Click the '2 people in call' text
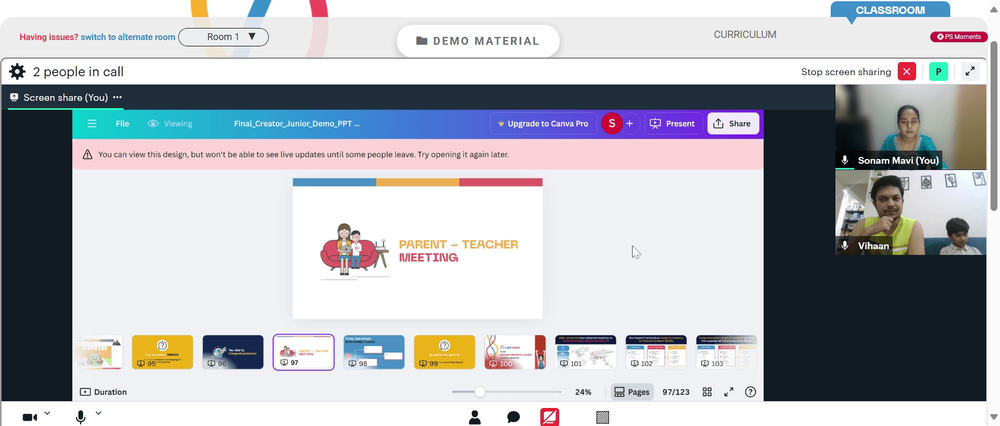 click(x=78, y=71)
